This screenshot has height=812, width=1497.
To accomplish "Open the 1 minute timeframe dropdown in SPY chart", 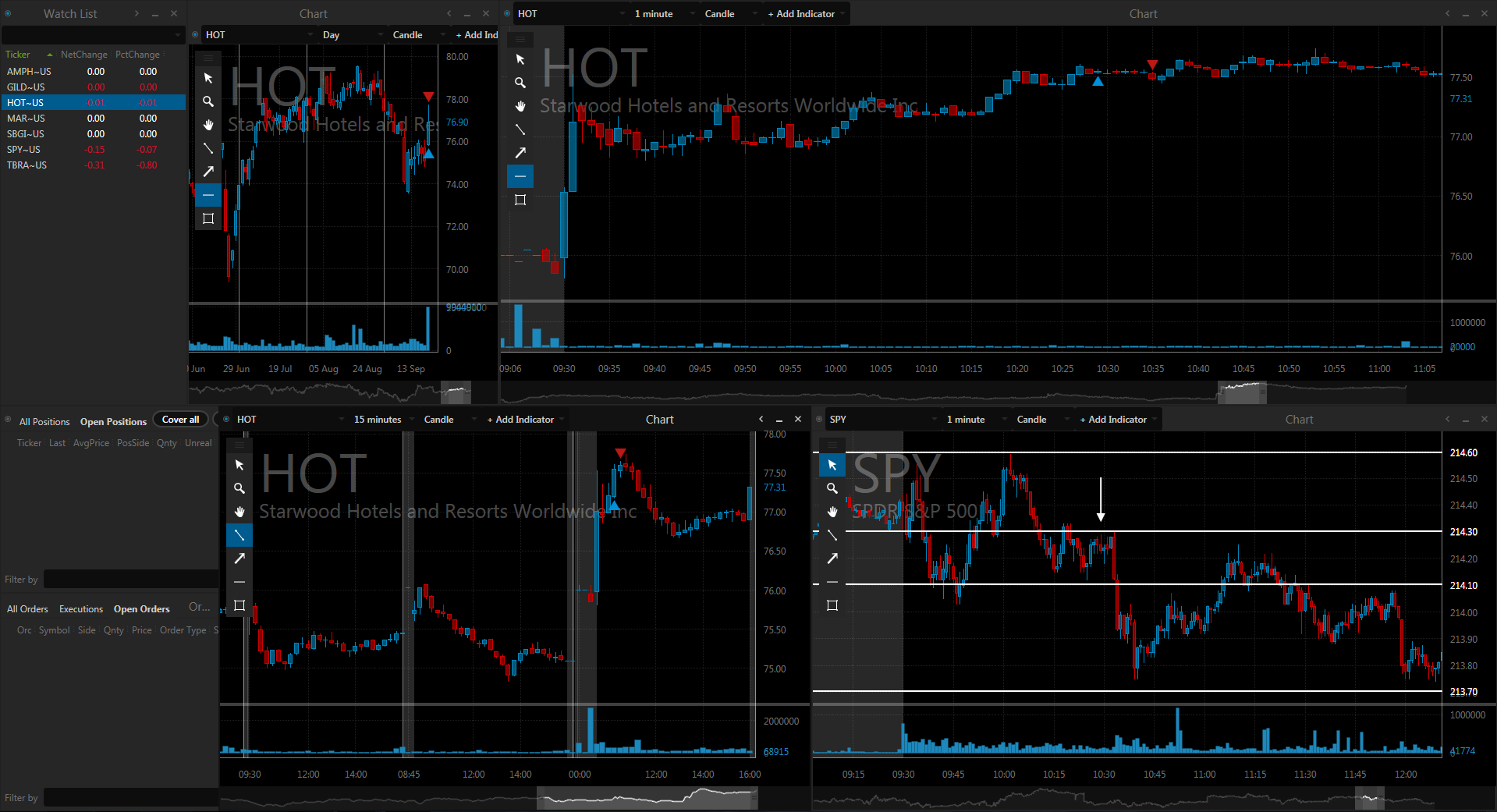I will 976,420.
